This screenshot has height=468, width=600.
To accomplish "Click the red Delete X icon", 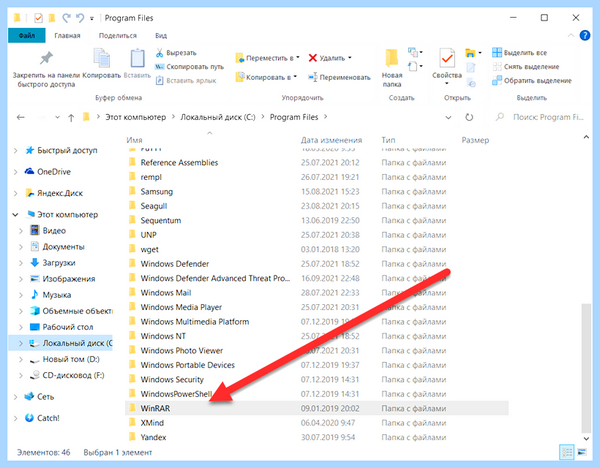I will point(313,58).
